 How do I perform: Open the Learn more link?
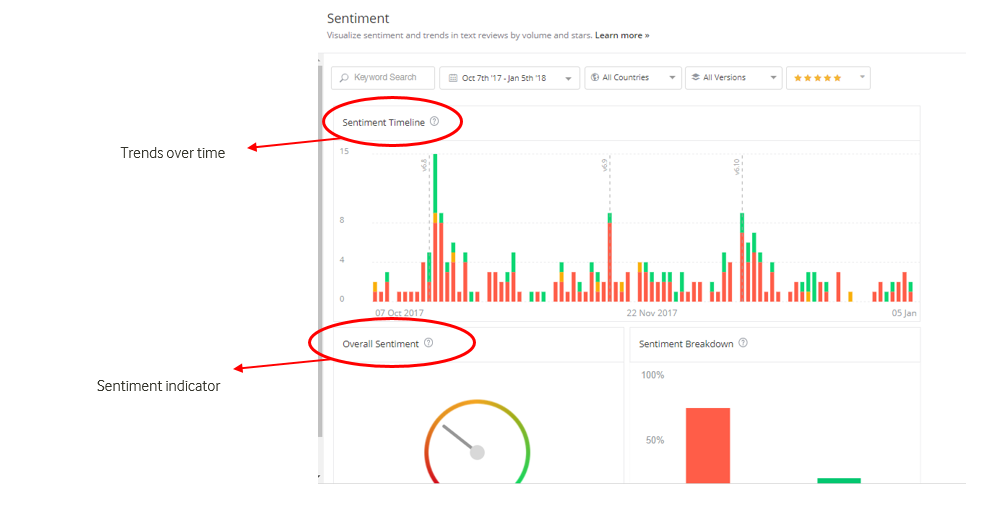[622, 36]
